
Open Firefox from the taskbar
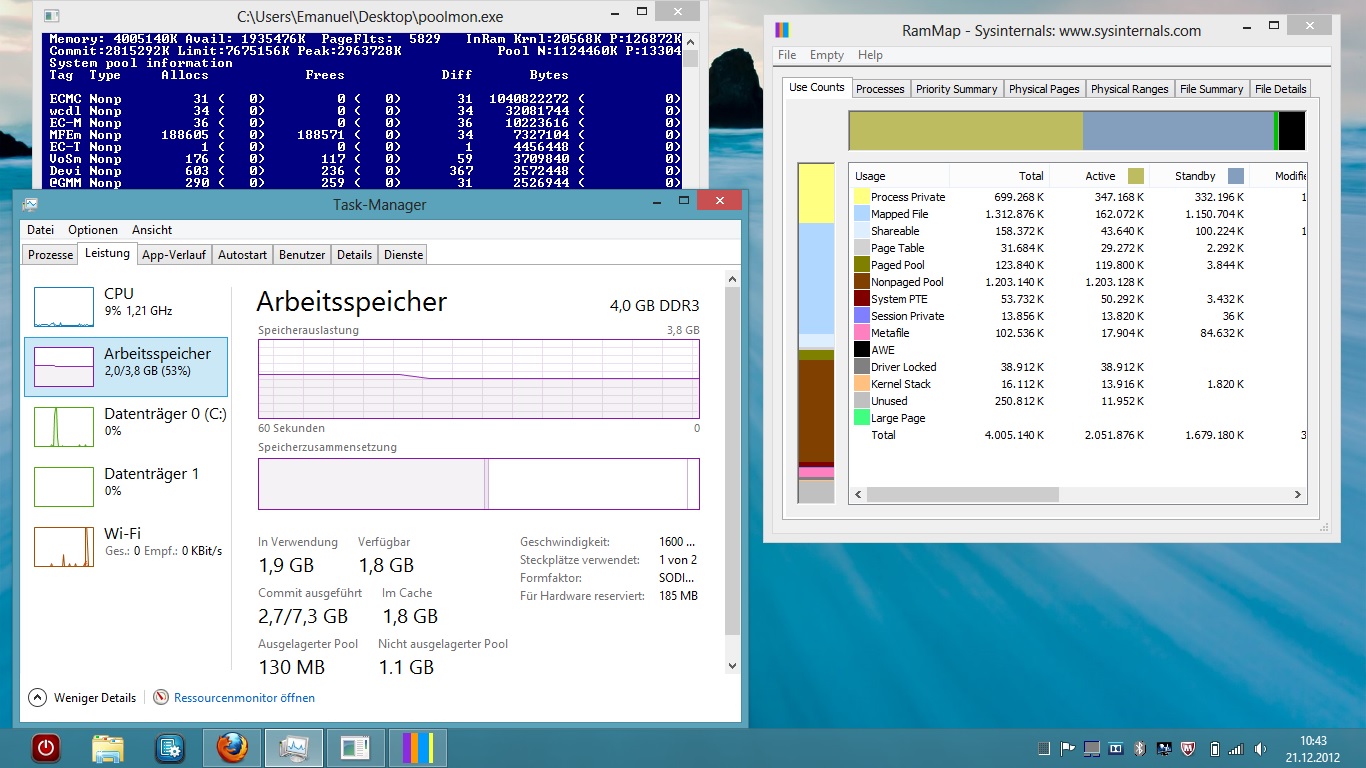click(232, 748)
